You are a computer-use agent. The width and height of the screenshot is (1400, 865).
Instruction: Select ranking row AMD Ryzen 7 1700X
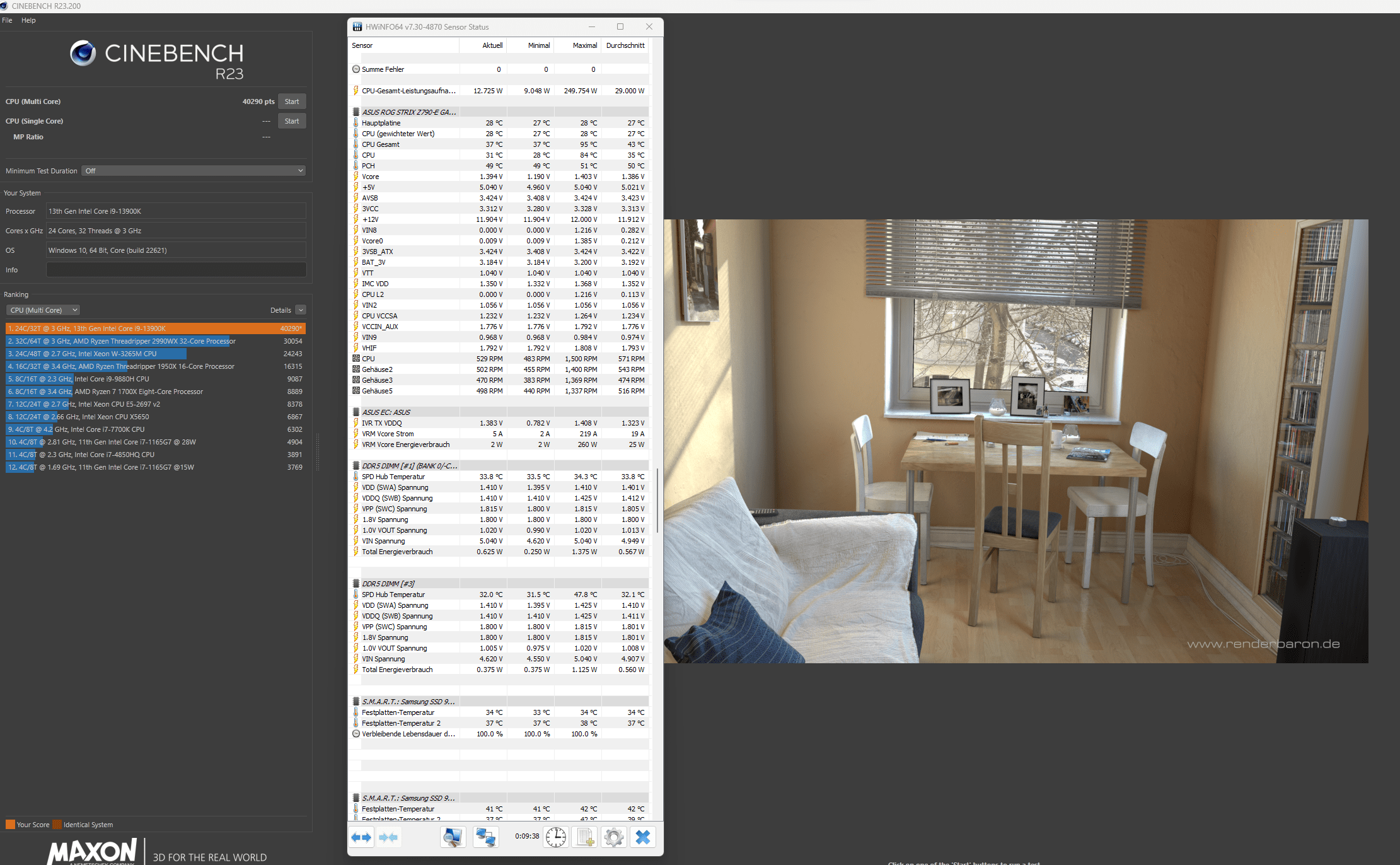pyautogui.click(x=156, y=392)
